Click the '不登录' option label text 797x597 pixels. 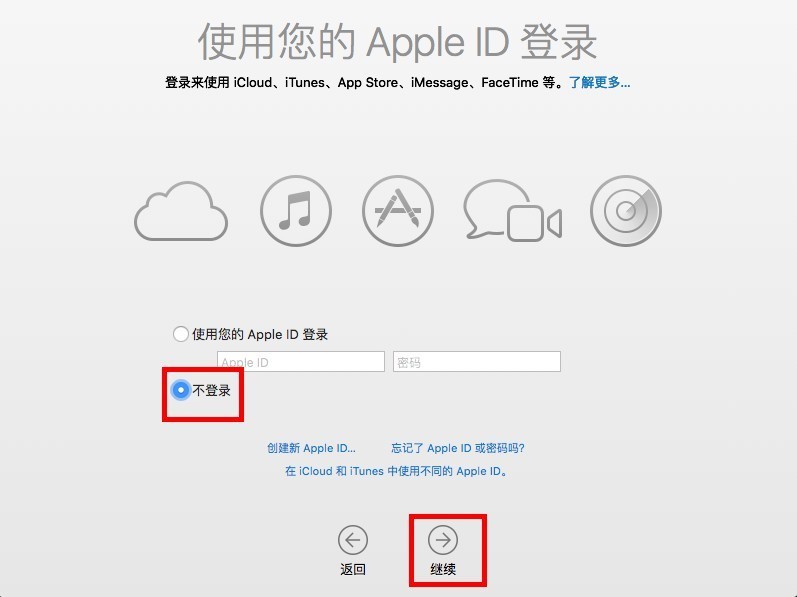tap(211, 390)
